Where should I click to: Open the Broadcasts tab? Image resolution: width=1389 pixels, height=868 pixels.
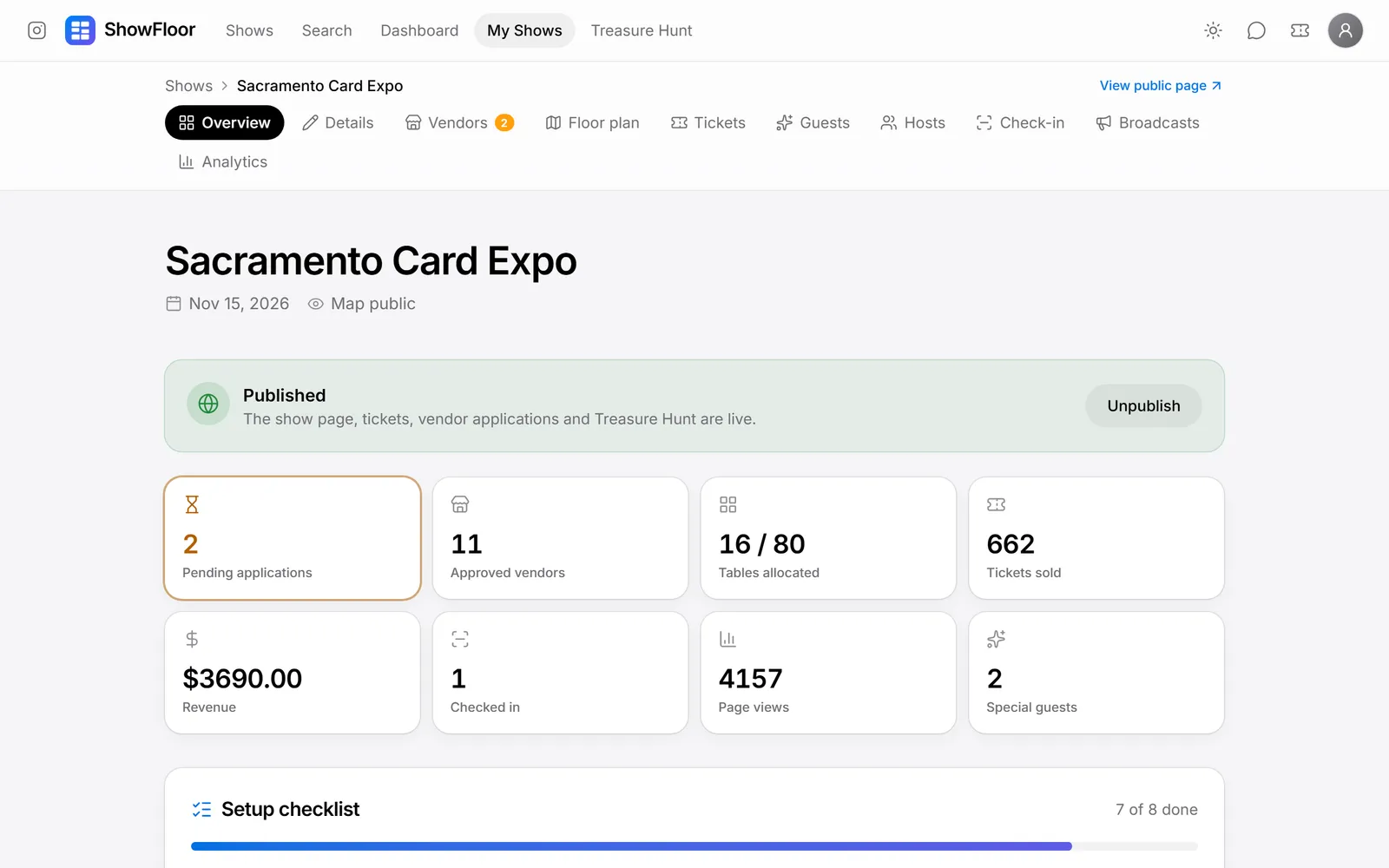[x=1148, y=122]
